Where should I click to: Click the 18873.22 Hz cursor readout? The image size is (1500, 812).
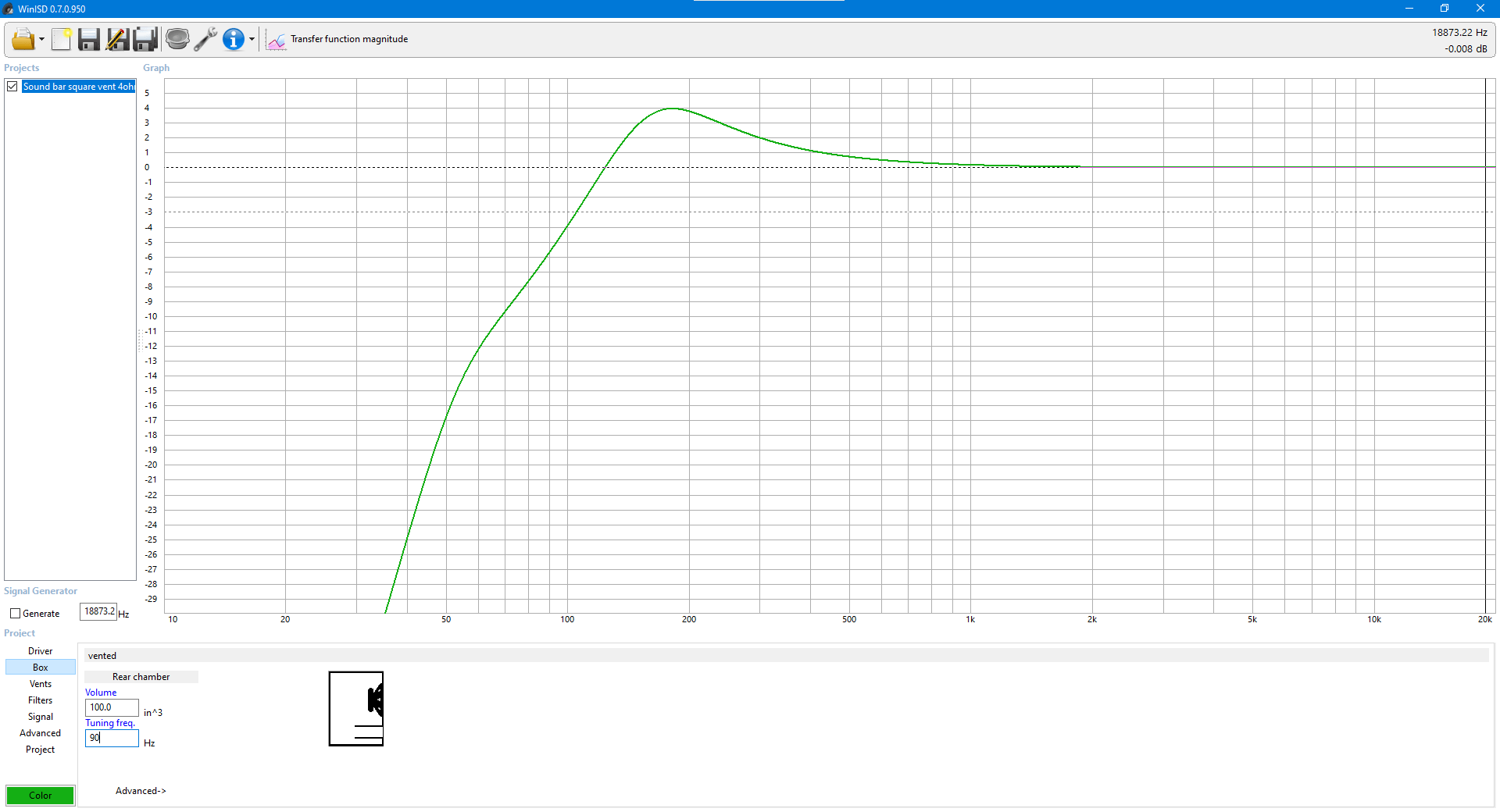[1459, 33]
